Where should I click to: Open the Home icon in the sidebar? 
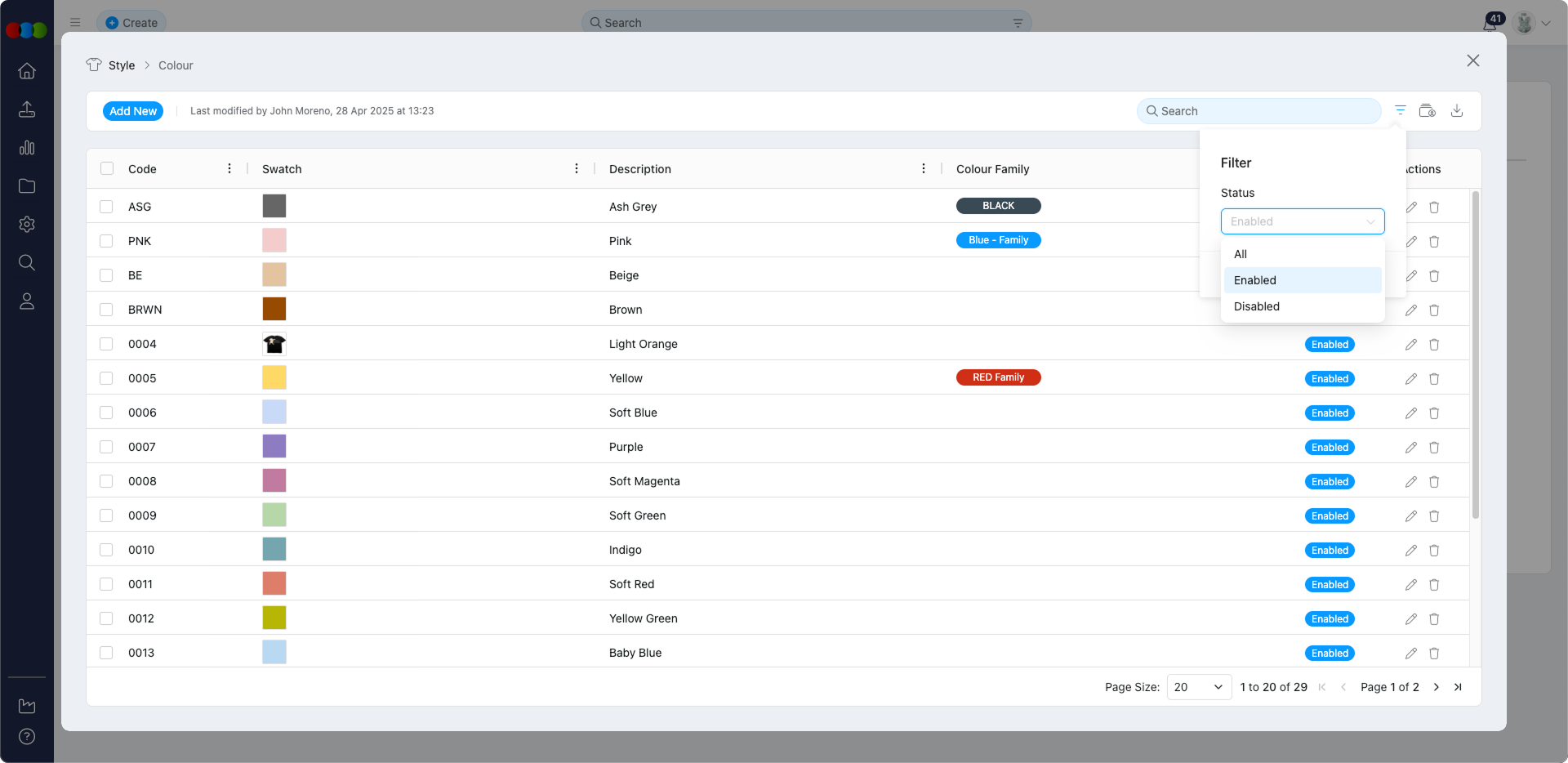click(27, 71)
